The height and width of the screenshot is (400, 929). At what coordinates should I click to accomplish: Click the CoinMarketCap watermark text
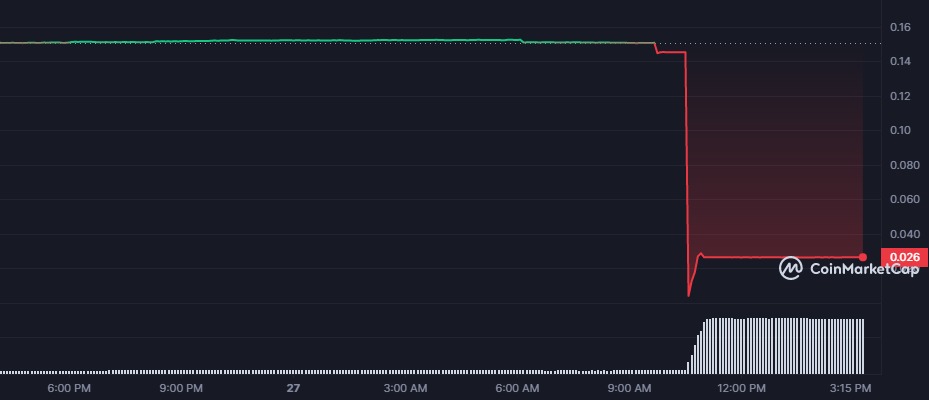tap(863, 268)
